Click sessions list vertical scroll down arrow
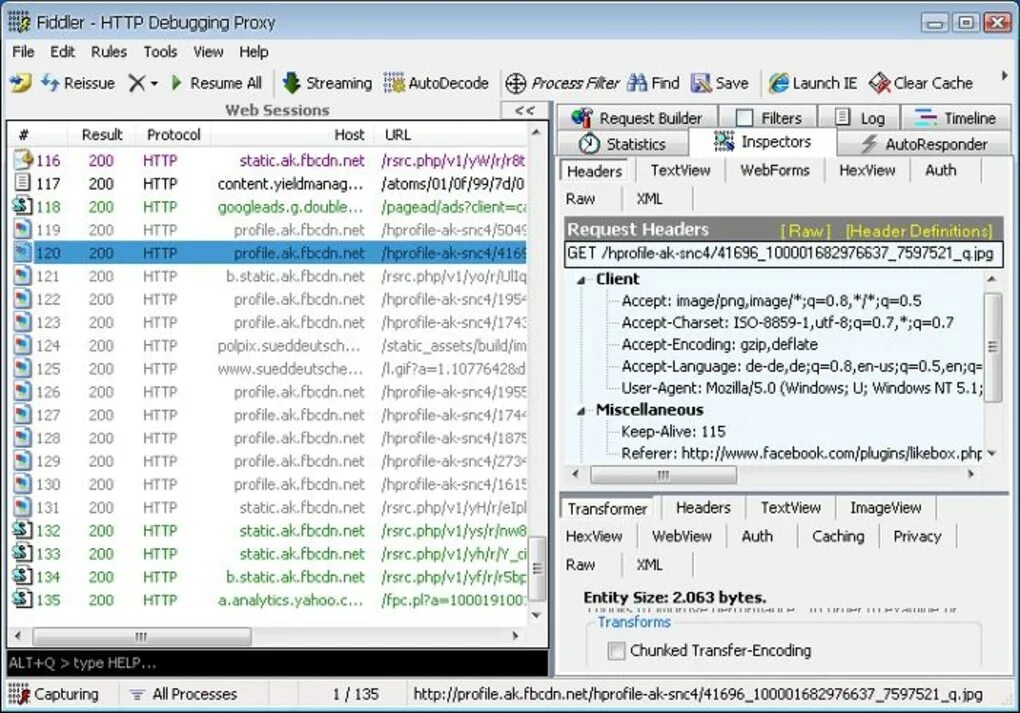 pyautogui.click(x=537, y=615)
